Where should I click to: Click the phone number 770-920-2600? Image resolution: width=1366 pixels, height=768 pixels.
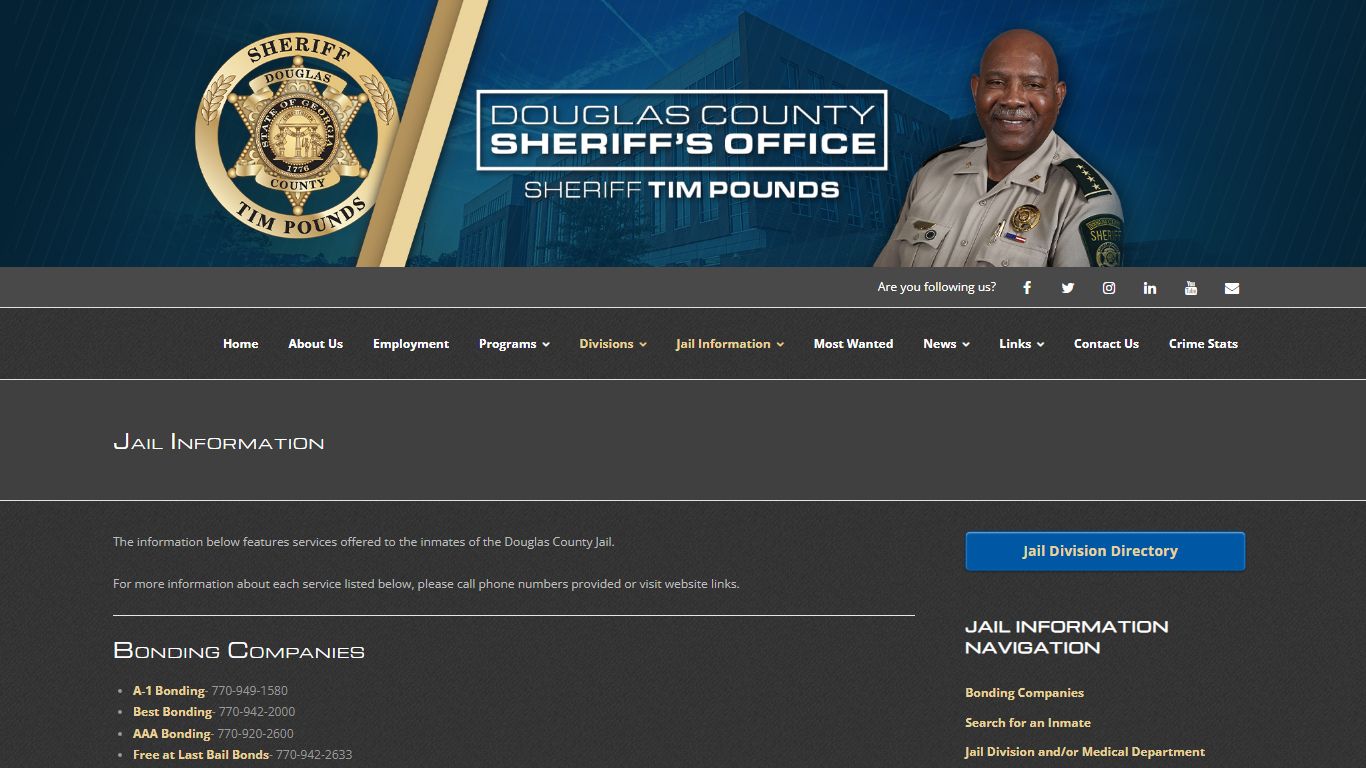(256, 734)
